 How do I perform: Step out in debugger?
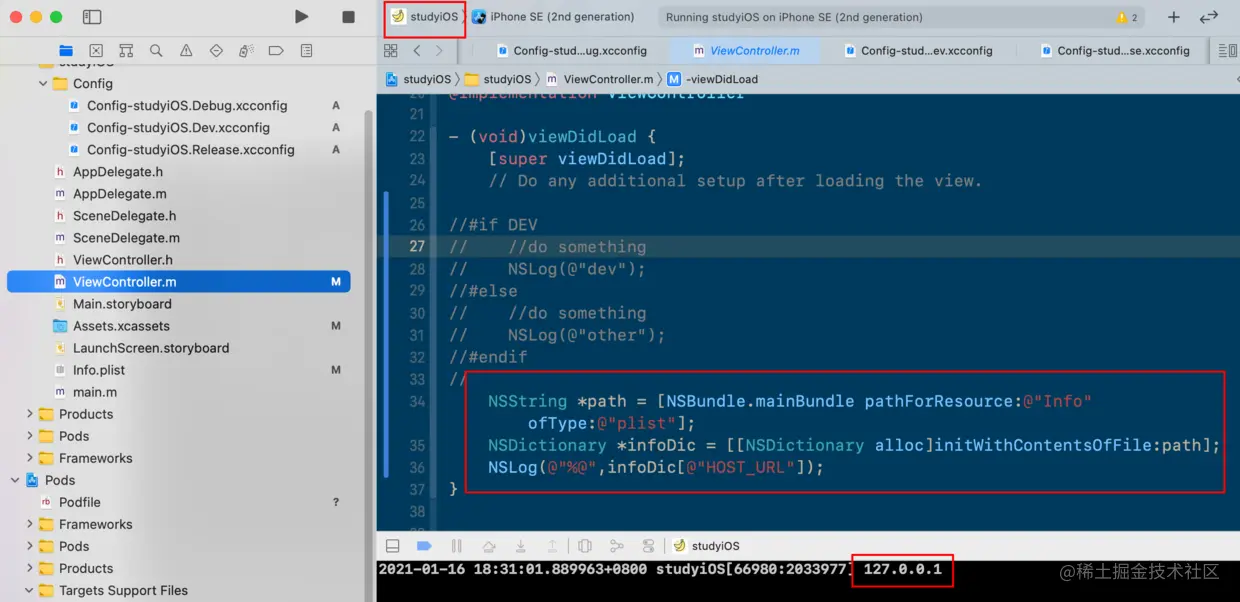[553, 546]
